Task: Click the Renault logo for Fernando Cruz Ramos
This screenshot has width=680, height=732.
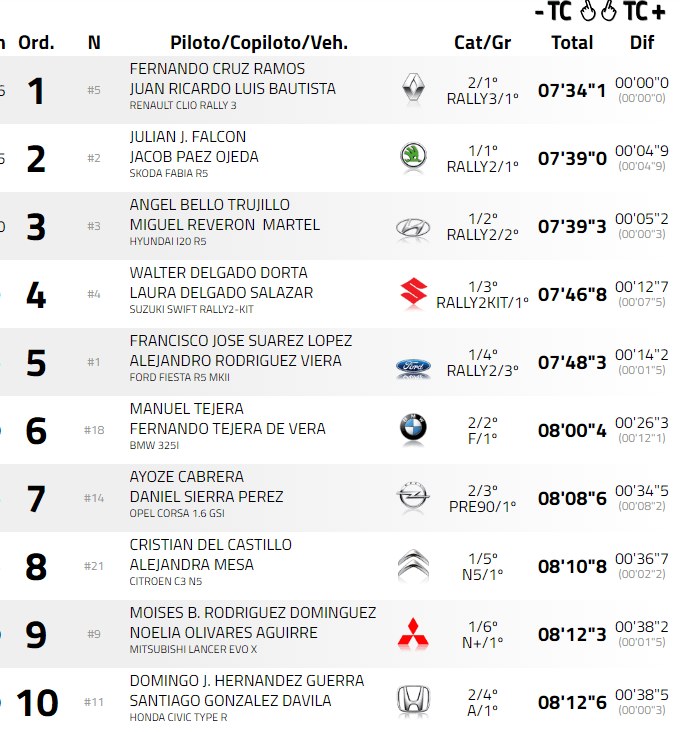Action: click(x=413, y=89)
